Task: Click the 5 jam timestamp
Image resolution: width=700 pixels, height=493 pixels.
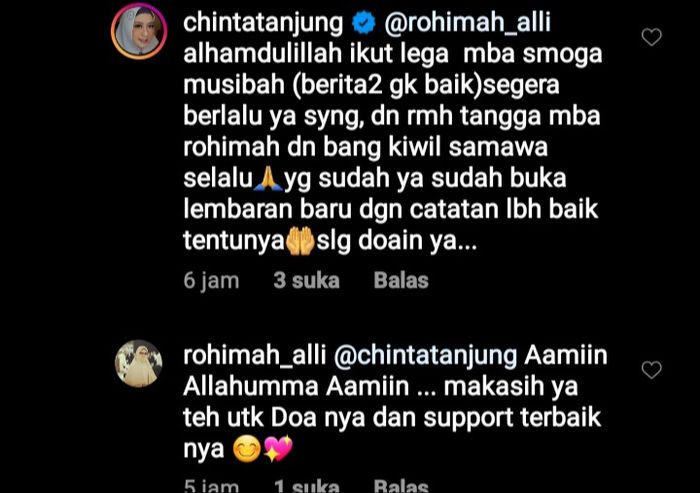Action: pos(211,486)
